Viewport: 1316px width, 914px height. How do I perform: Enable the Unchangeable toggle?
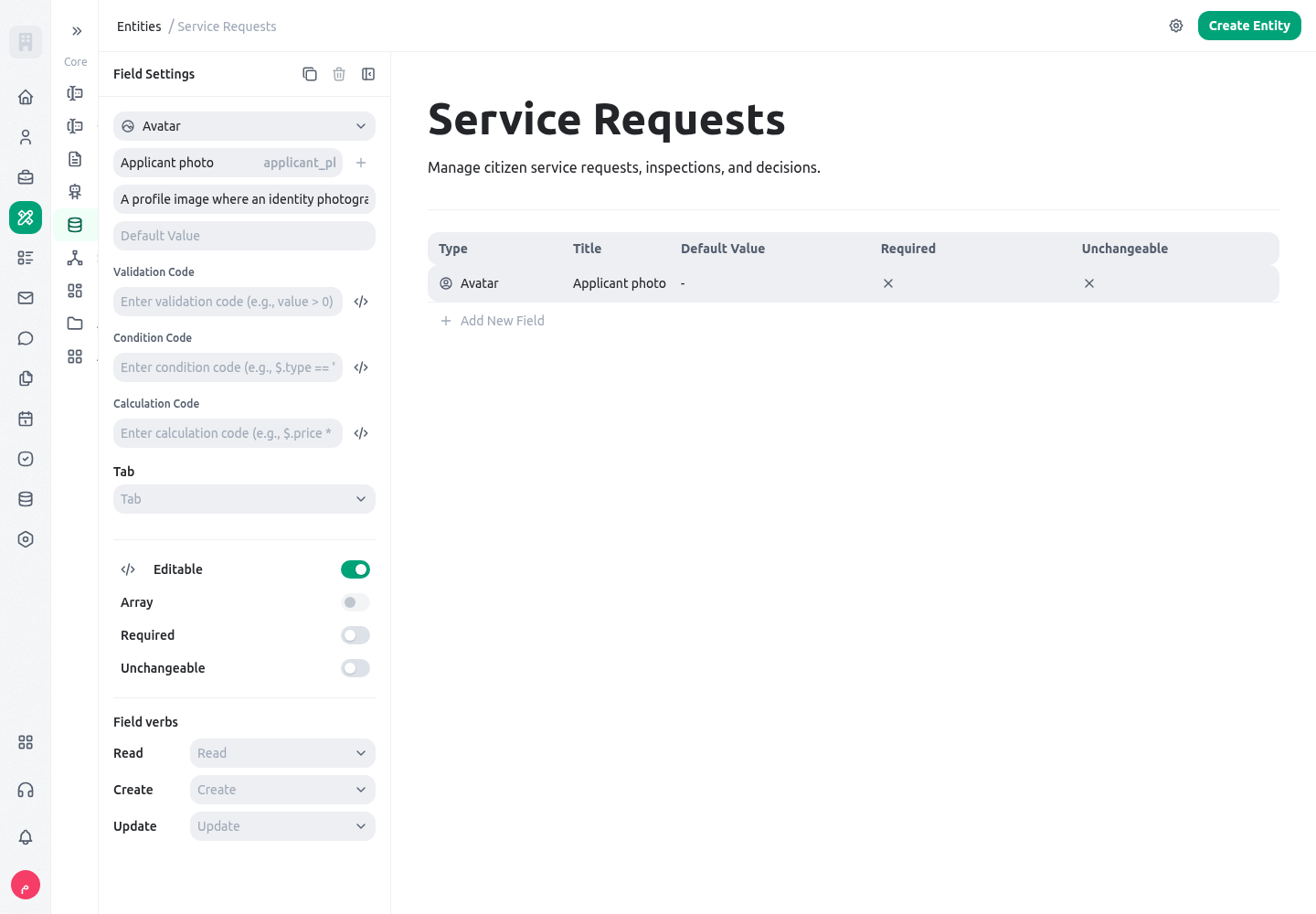tap(356, 668)
